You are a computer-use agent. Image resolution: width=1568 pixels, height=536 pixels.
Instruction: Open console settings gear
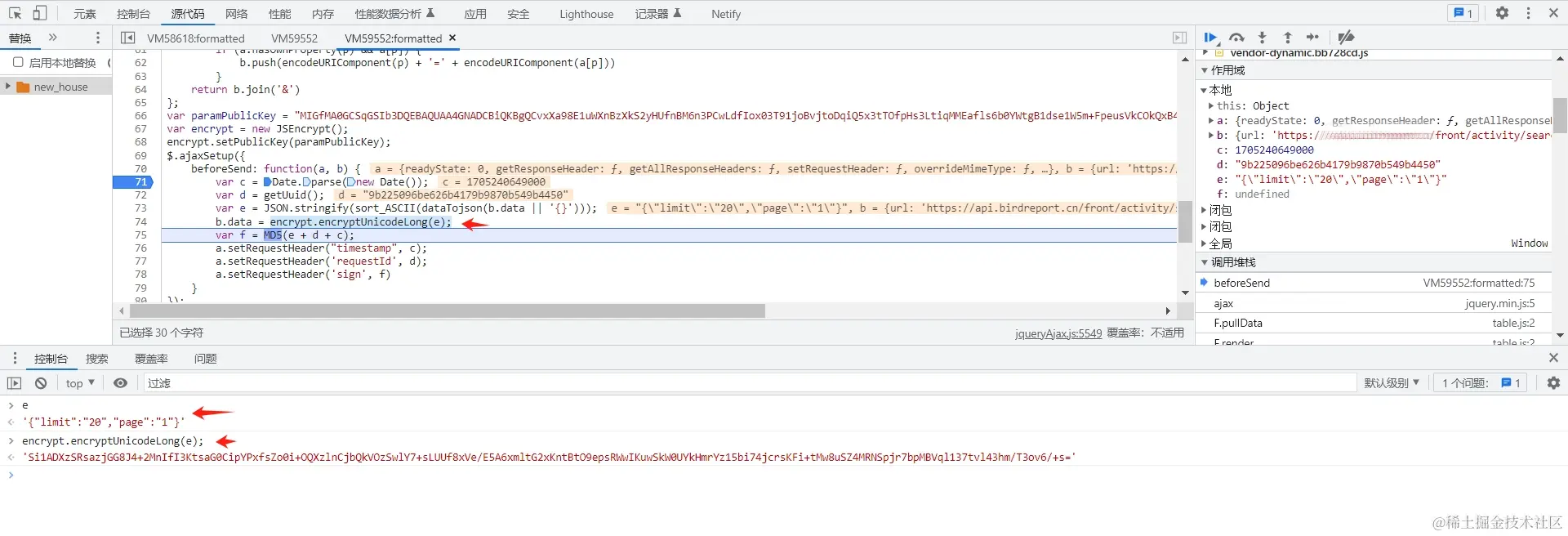tap(1553, 383)
